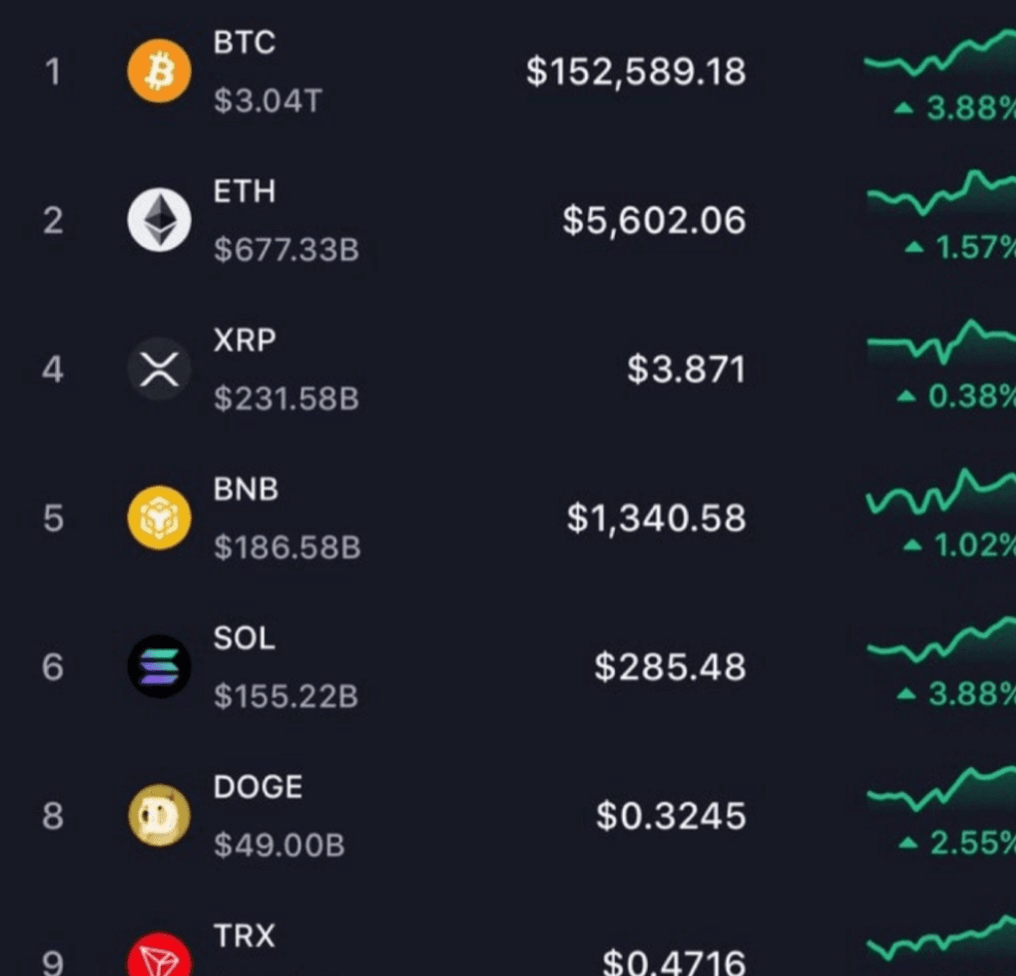This screenshot has height=976, width=1016.
Task: Select the DOGE ticker name
Action: 258,787
